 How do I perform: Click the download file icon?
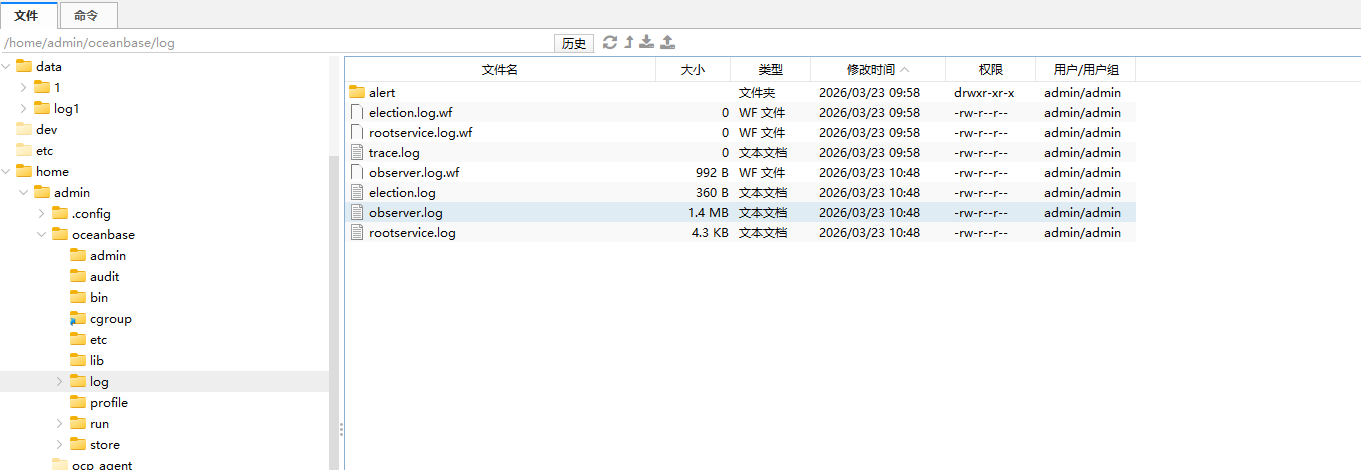647,42
